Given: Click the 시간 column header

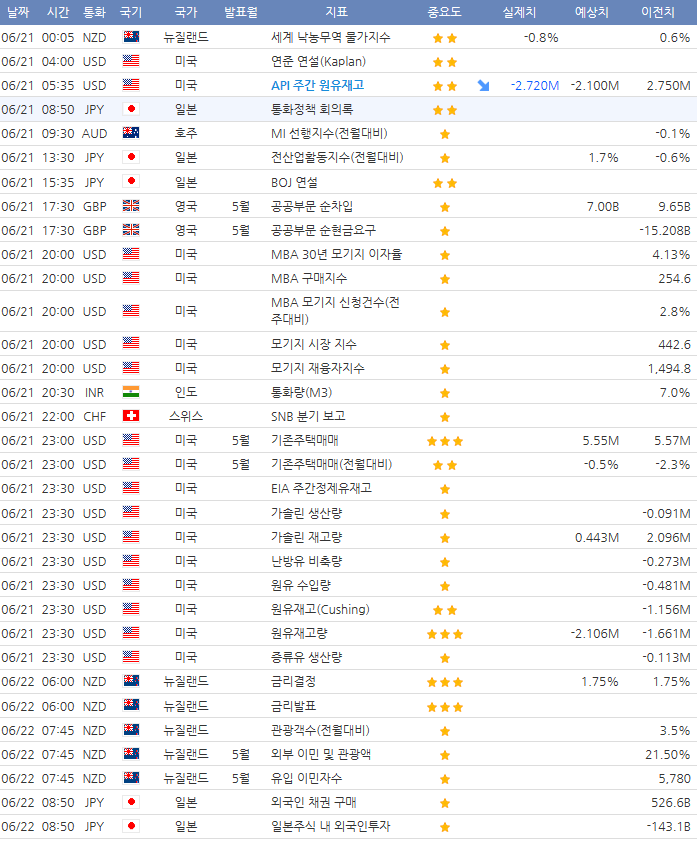Looking at the screenshot, I should pos(58,12).
